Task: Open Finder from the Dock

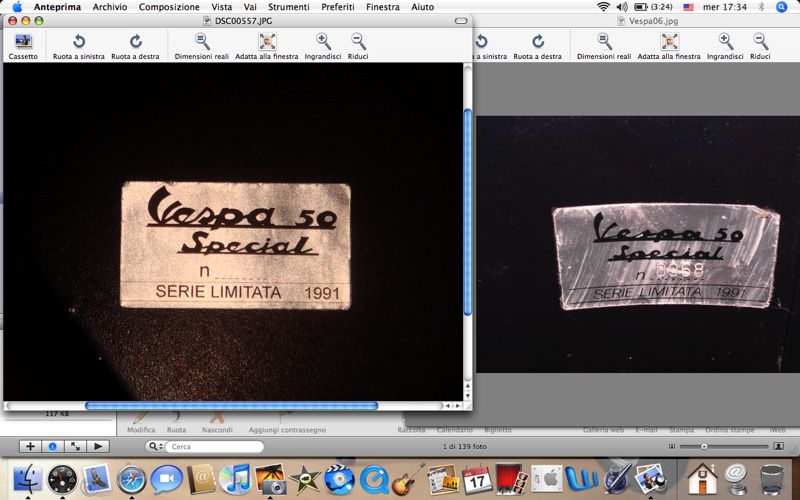Action: click(x=27, y=479)
